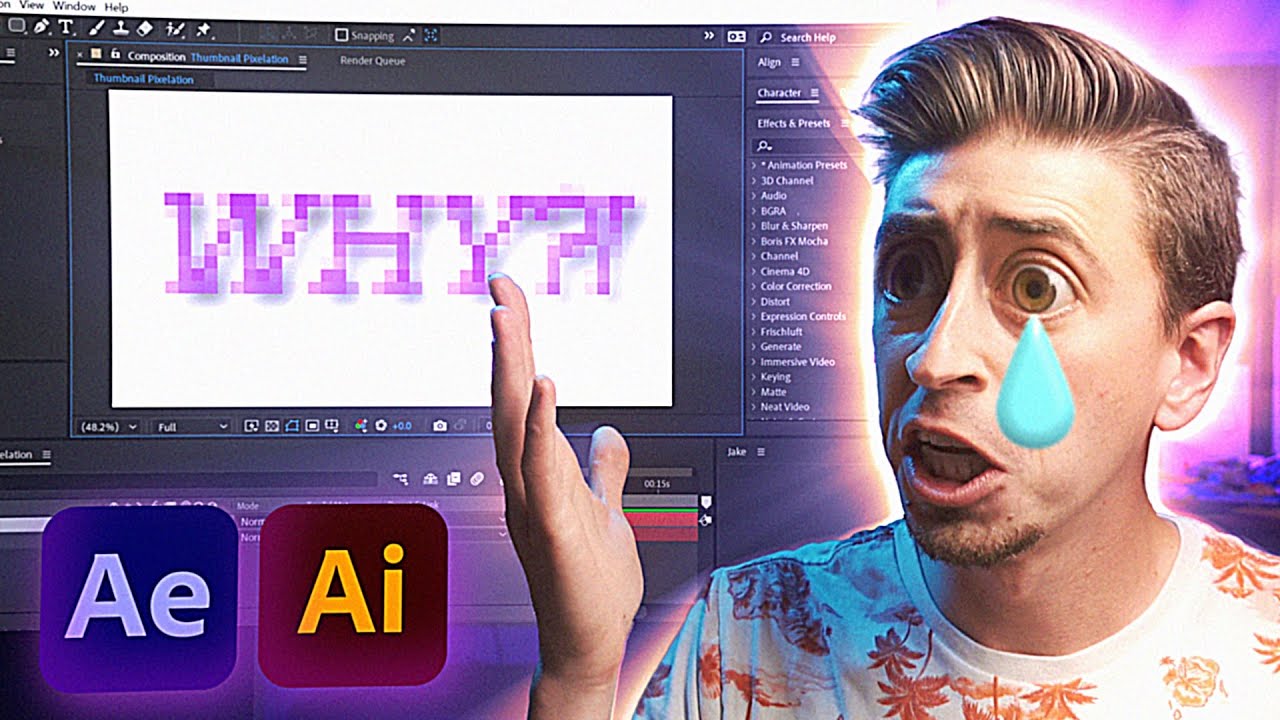The height and width of the screenshot is (720, 1280).
Task: Expand the Color Correction category
Action: [754, 286]
